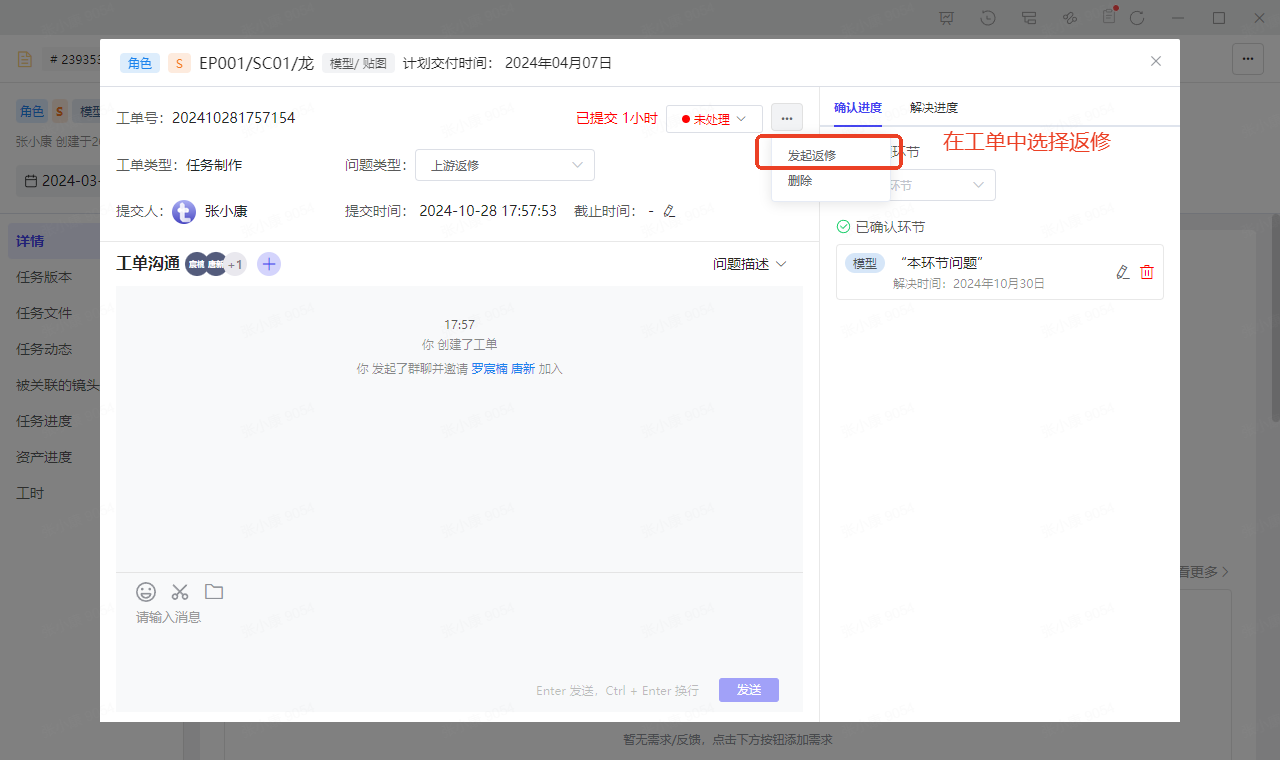Switch to the 确认进度 tab

click(x=858, y=108)
